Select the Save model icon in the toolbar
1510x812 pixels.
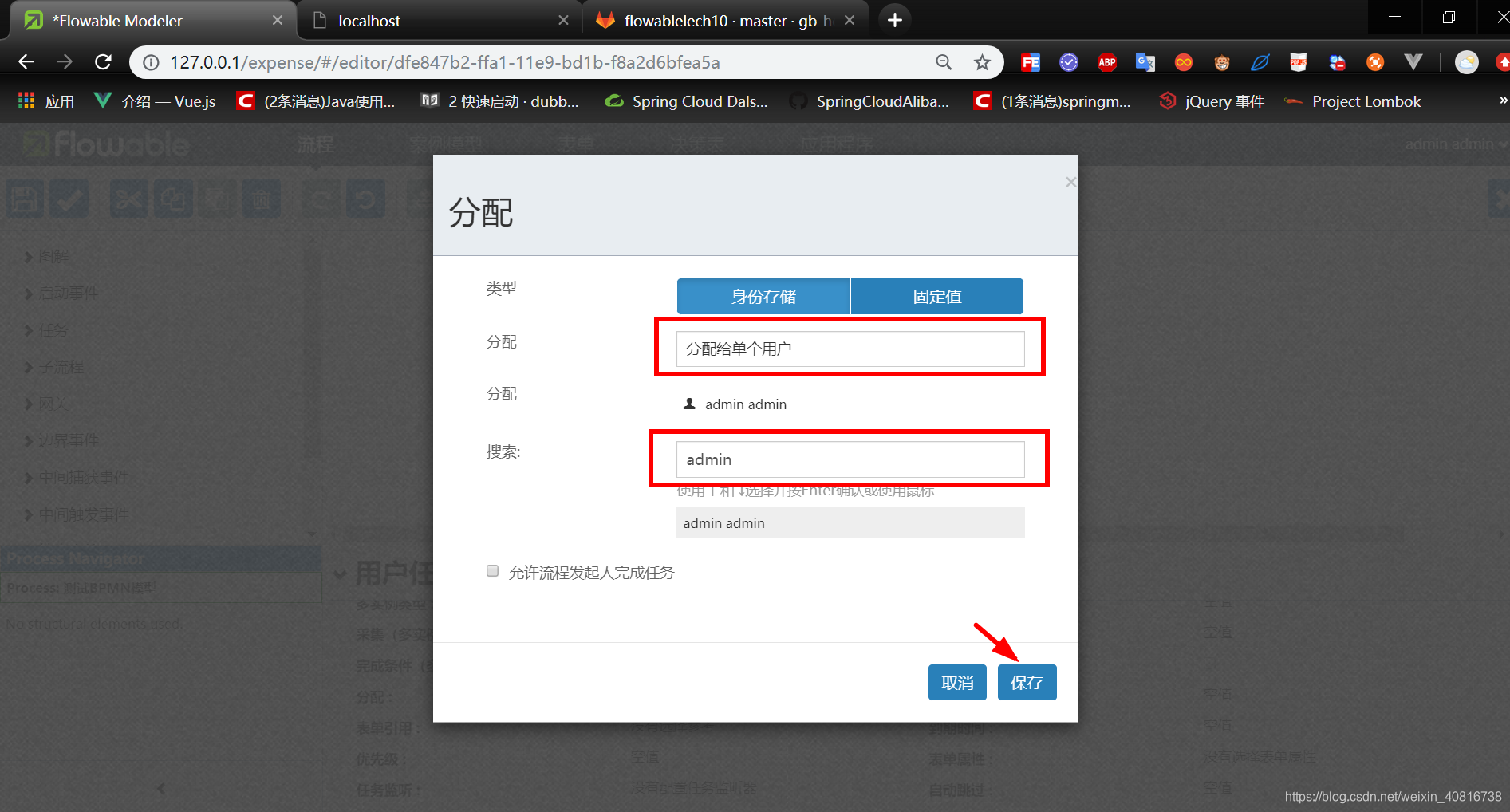click(x=25, y=198)
